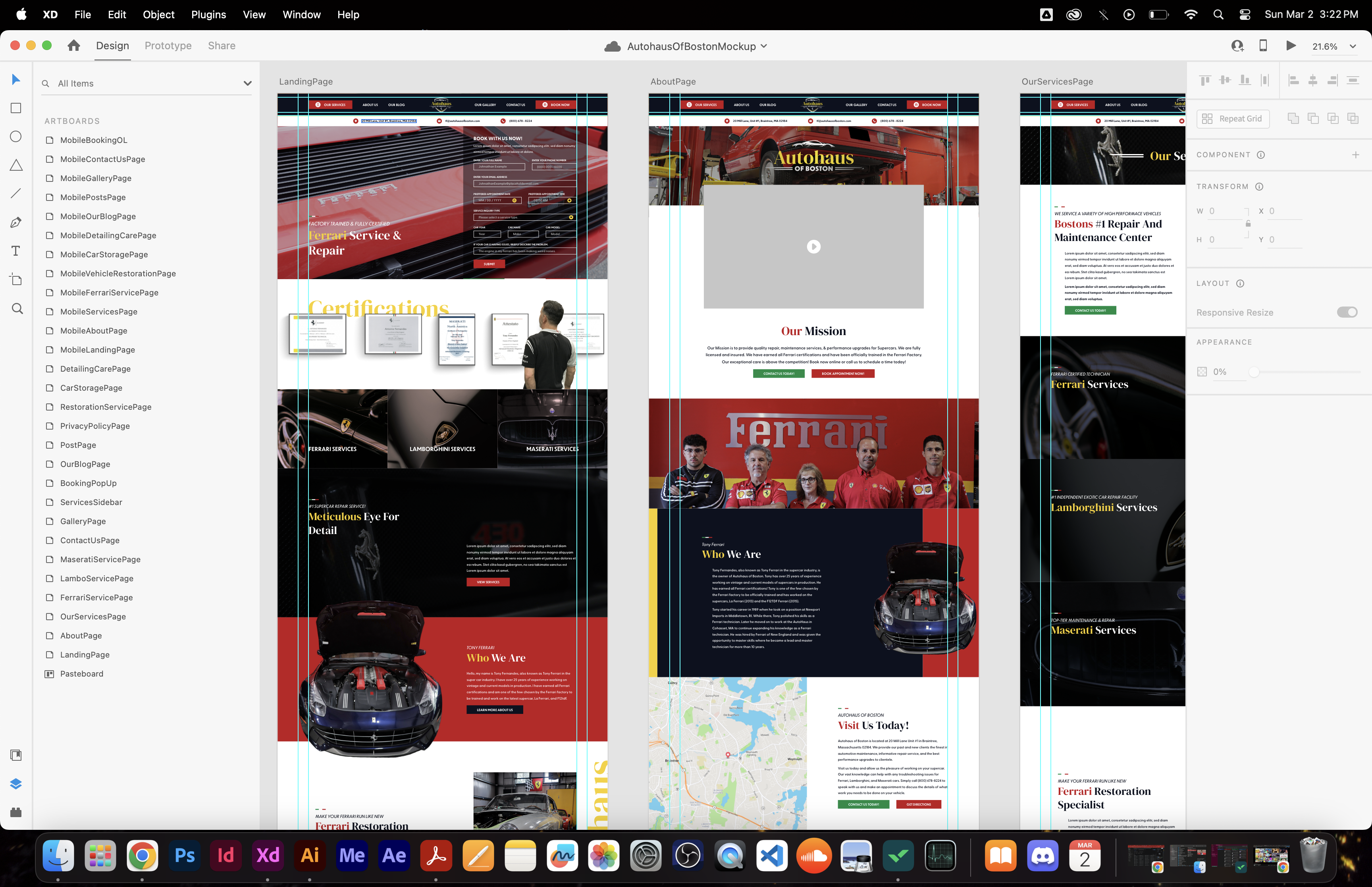Screen dimensions: 1372x887
Task: Expand the All Items filter dropdown
Action: (x=248, y=83)
